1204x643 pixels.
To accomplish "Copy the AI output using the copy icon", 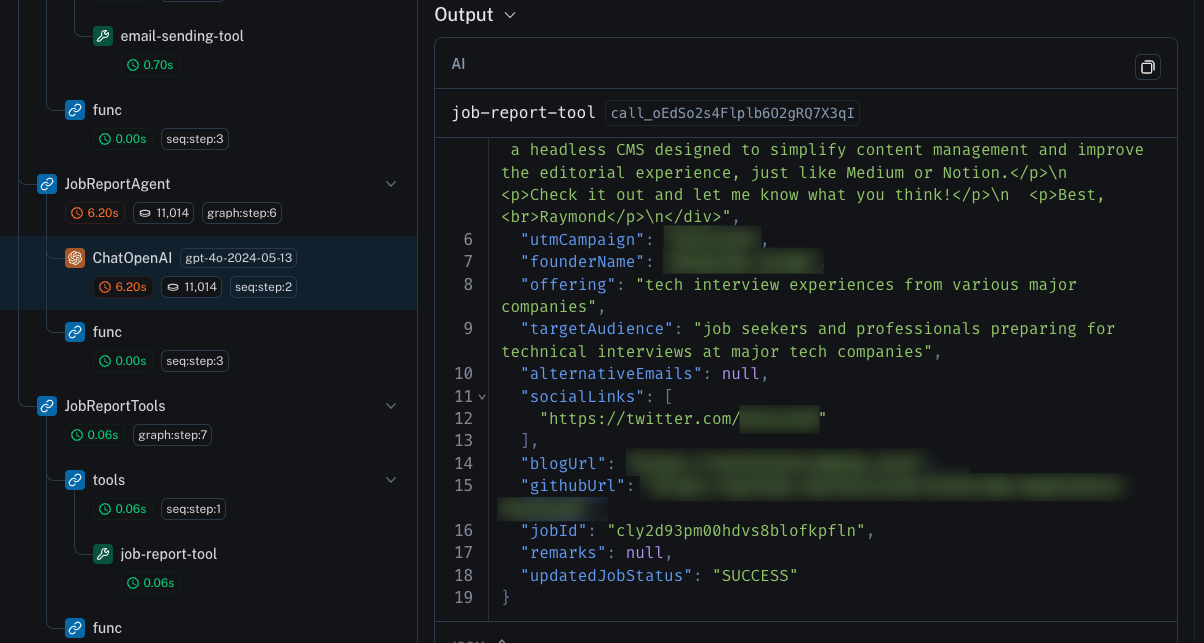I will tap(1147, 67).
